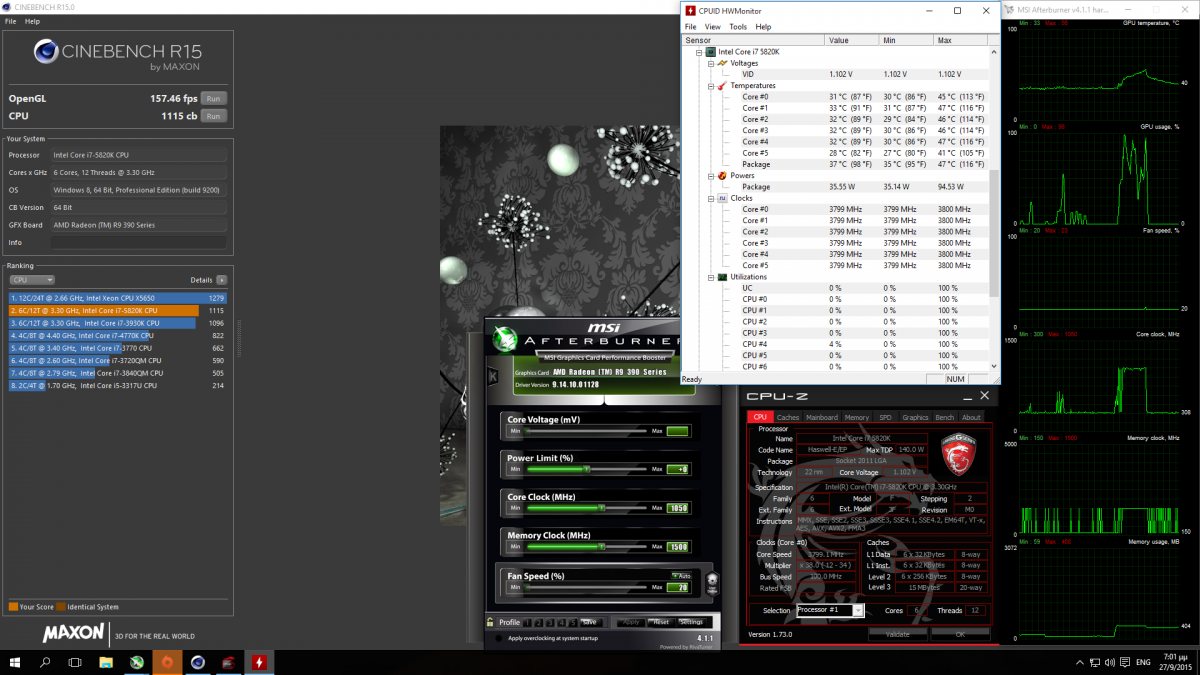The width and height of the screenshot is (1200, 675).
Task: Collapse the Intel Core i7 5820K node
Action: [699, 51]
